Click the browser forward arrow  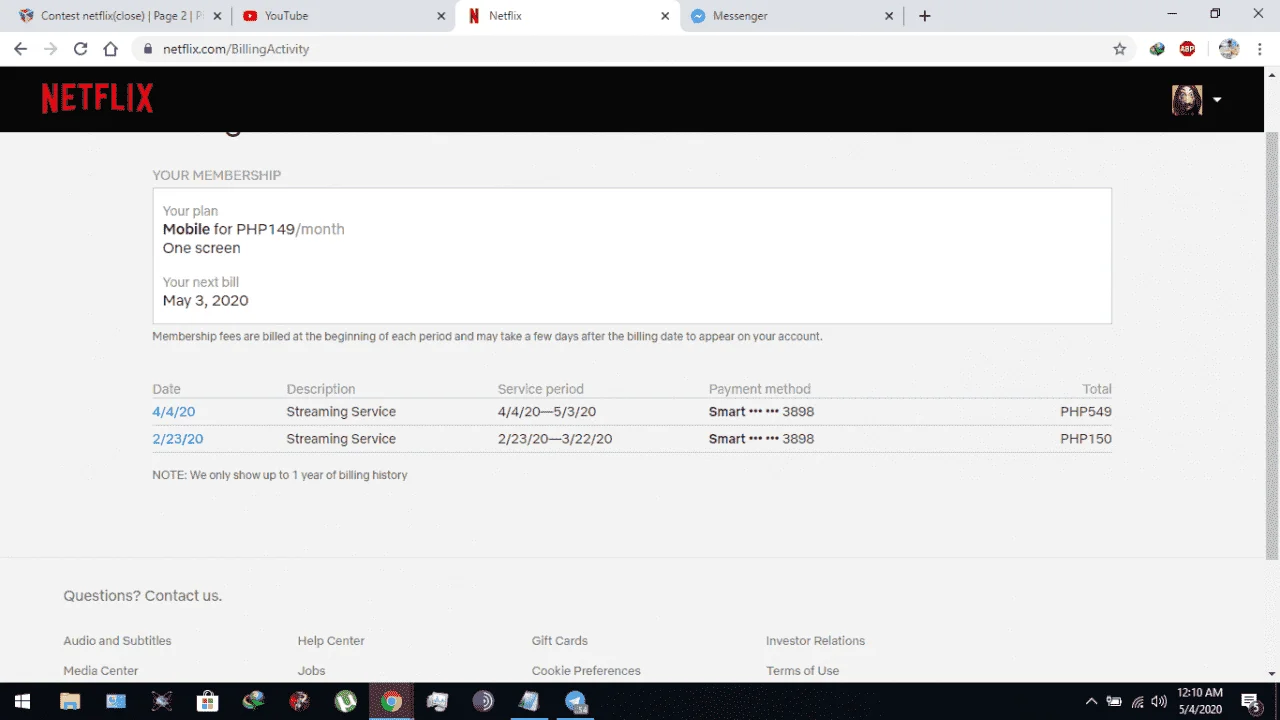pyautogui.click(x=50, y=48)
